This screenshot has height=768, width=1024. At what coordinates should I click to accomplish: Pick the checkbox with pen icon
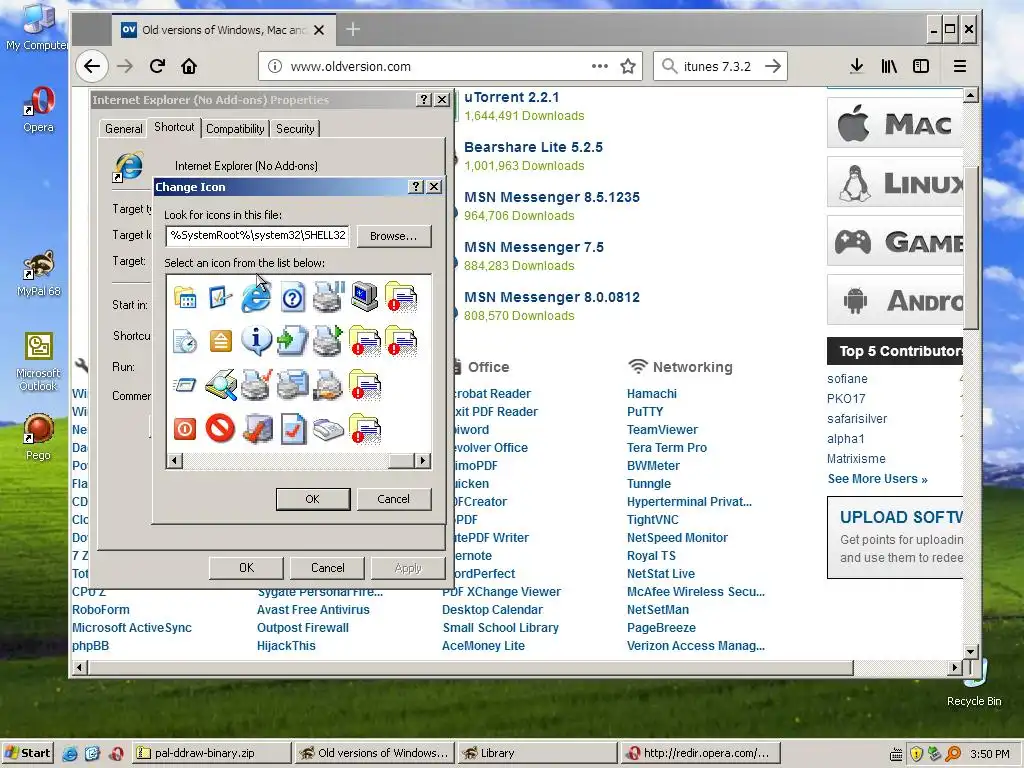click(221, 298)
